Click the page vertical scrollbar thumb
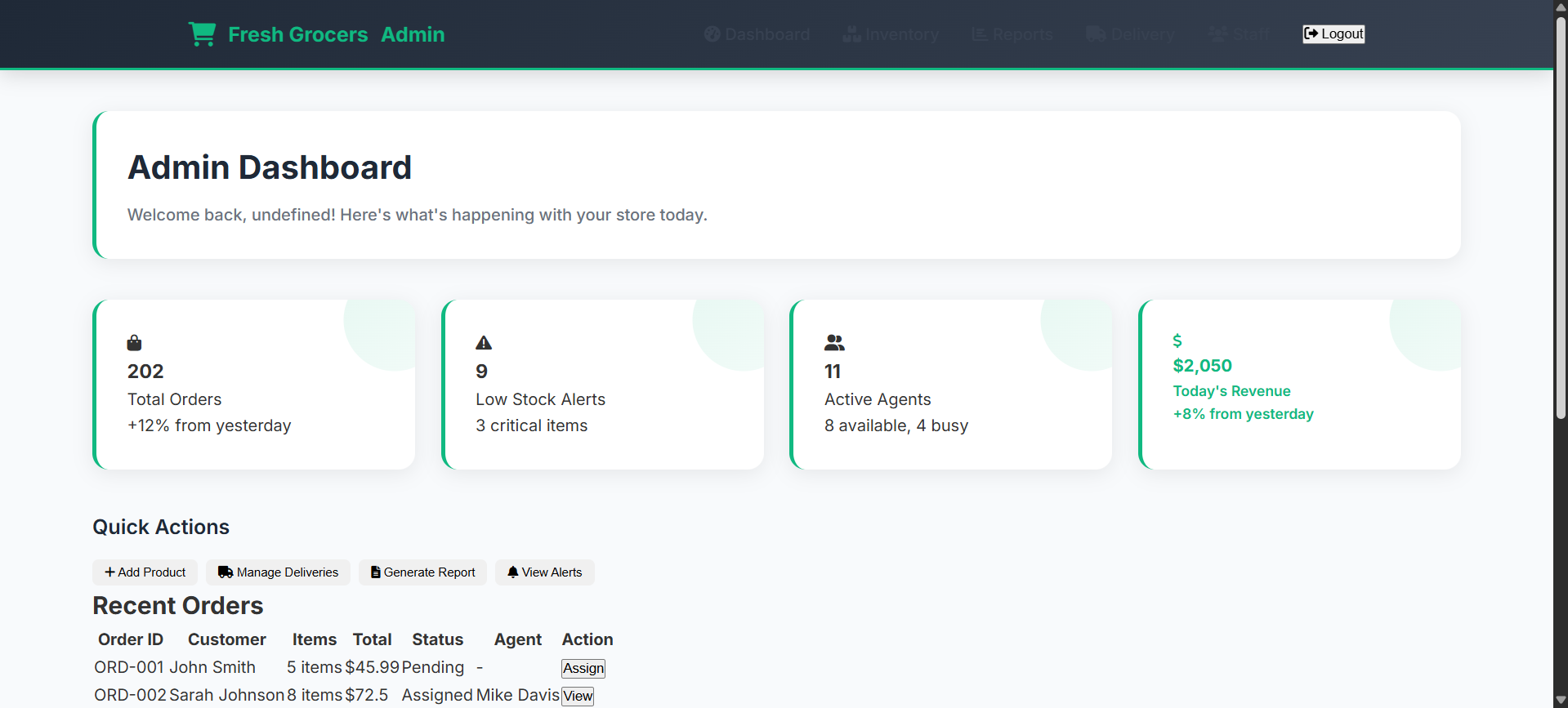Image resolution: width=1568 pixels, height=708 pixels. [x=1561, y=217]
